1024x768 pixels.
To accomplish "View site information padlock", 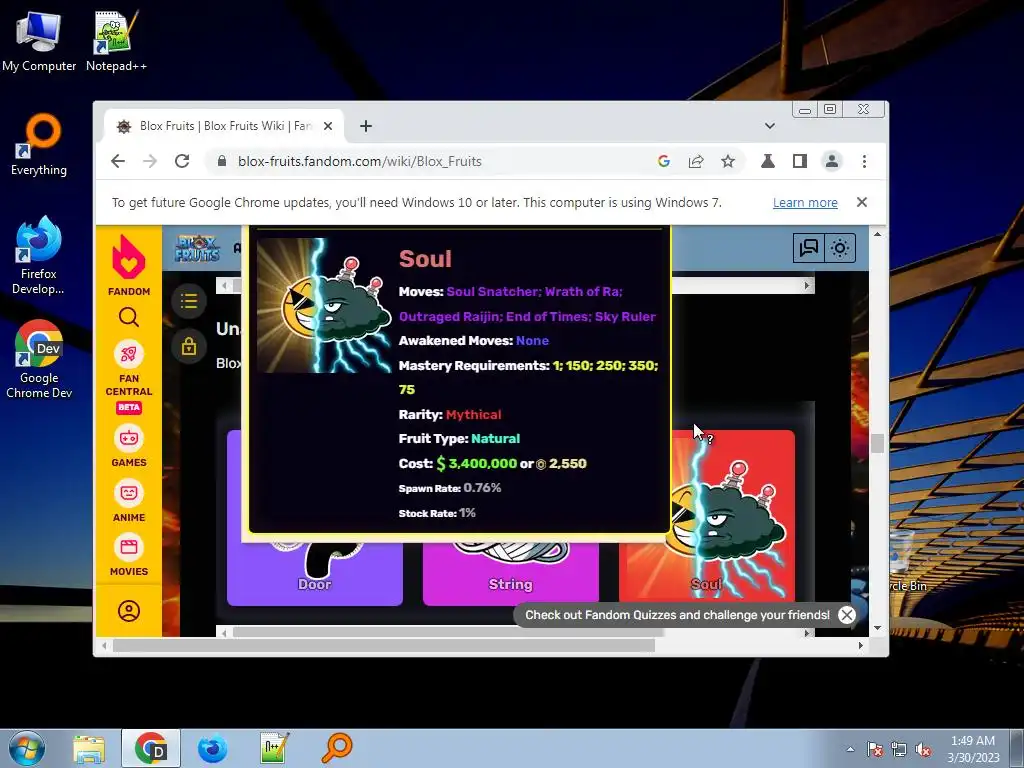I will [x=221, y=161].
